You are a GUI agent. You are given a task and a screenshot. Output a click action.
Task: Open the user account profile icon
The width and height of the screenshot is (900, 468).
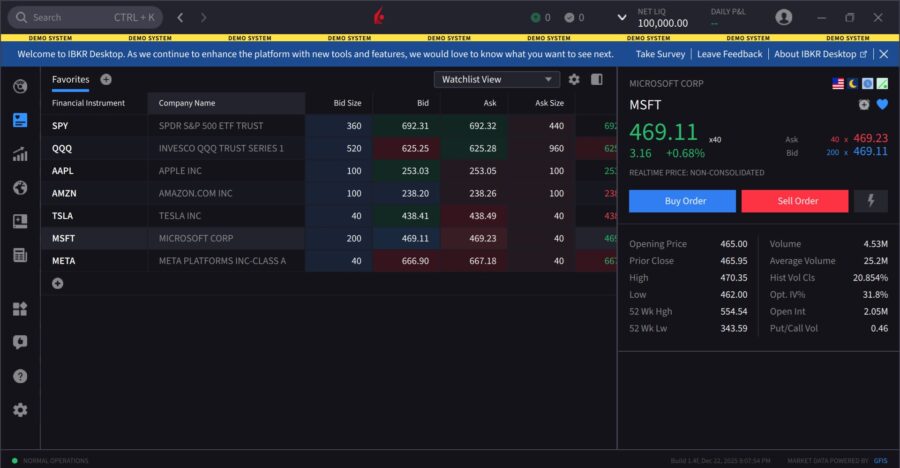click(783, 17)
